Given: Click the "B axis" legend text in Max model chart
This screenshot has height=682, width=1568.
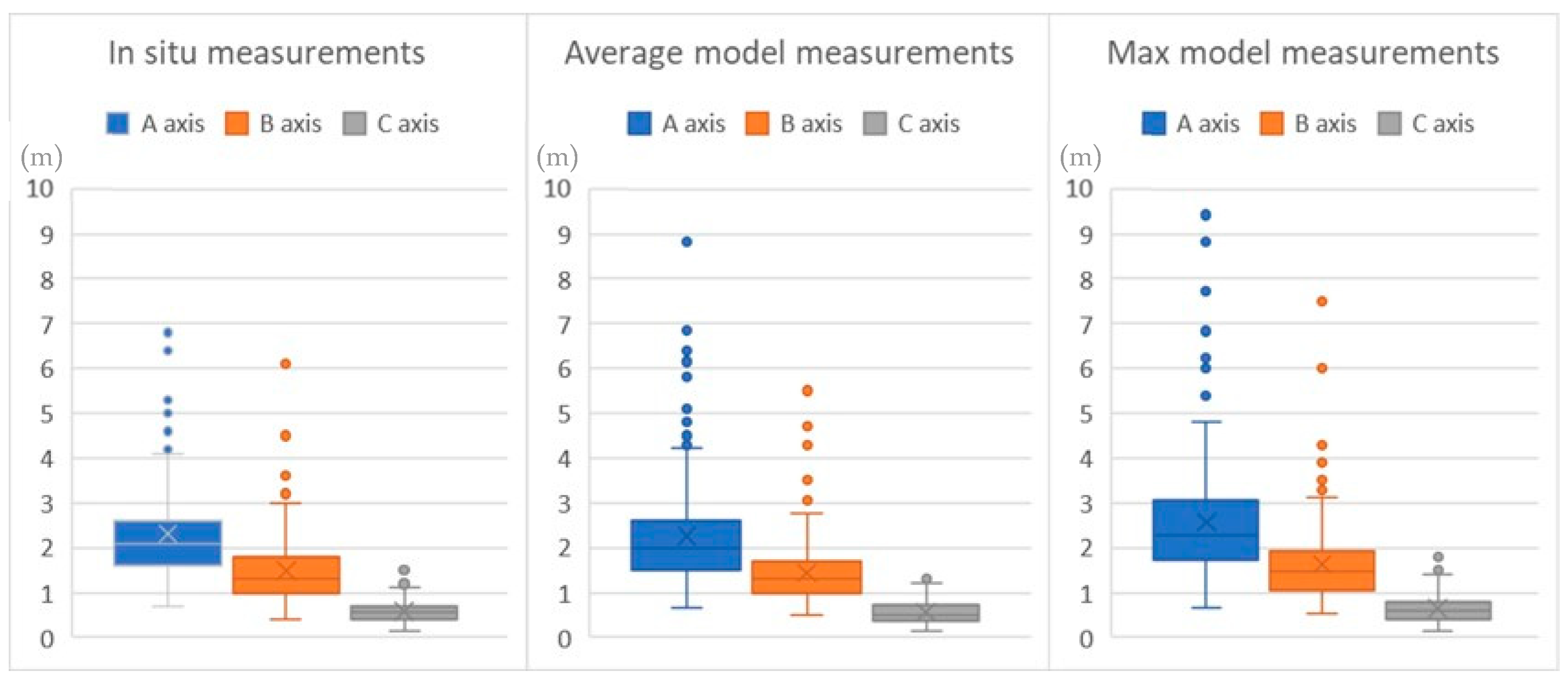Looking at the screenshot, I should [1325, 124].
